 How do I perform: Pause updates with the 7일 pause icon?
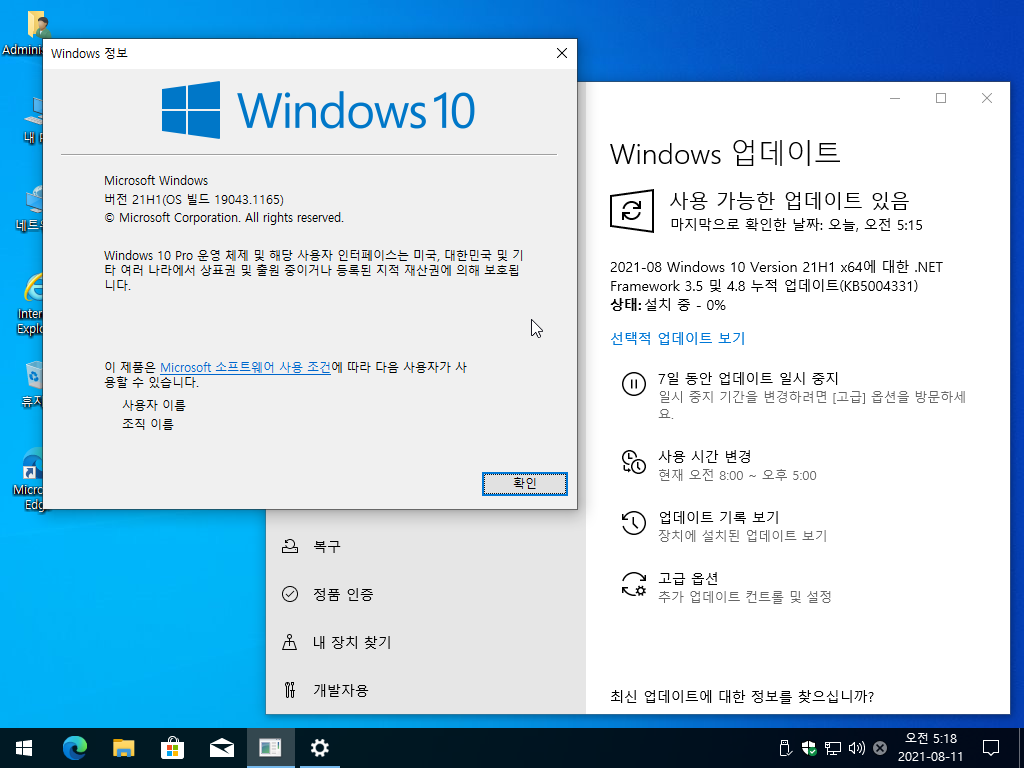pos(633,384)
